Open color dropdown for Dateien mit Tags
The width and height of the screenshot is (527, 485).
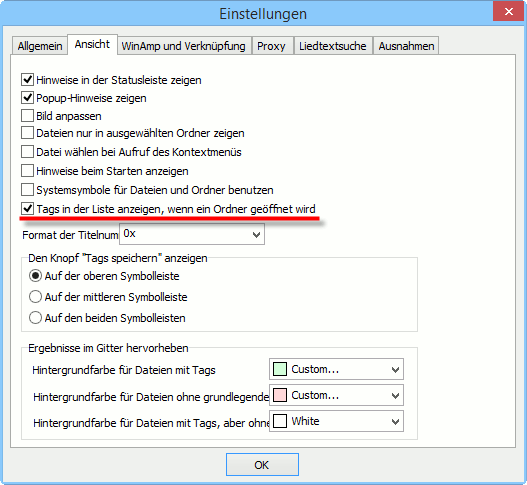point(336,369)
